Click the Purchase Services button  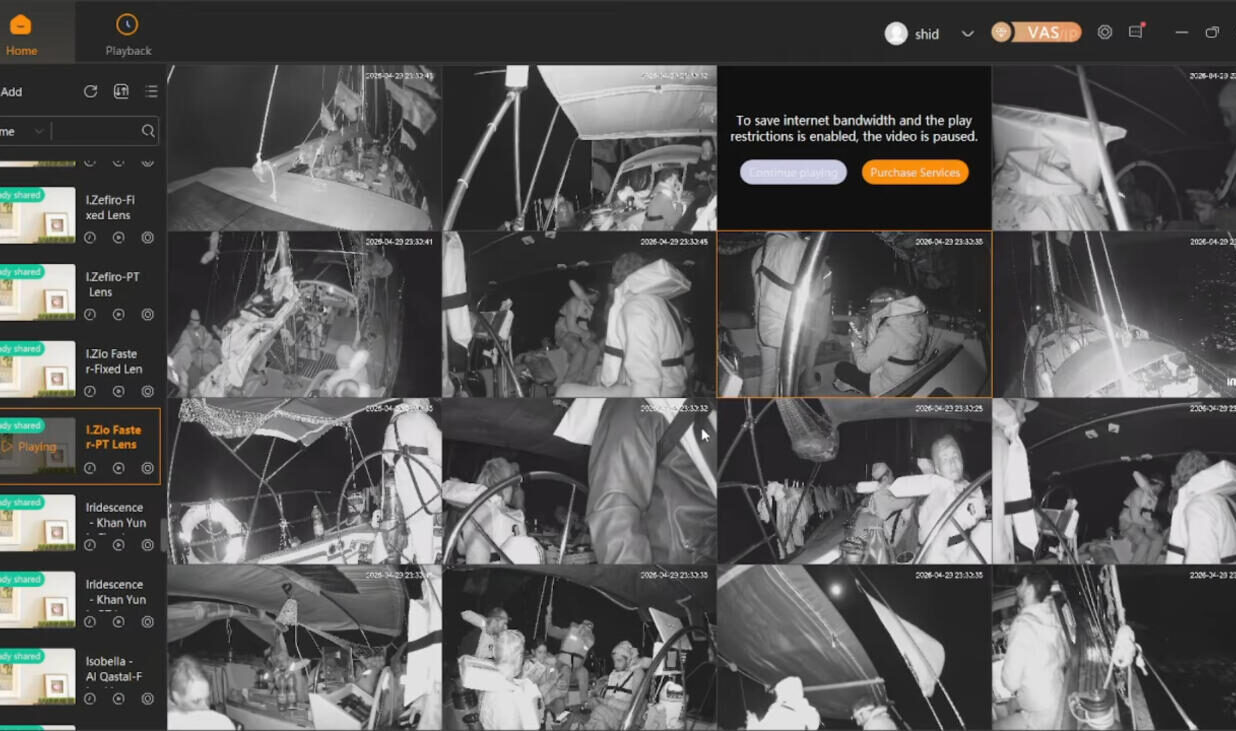[914, 172]
